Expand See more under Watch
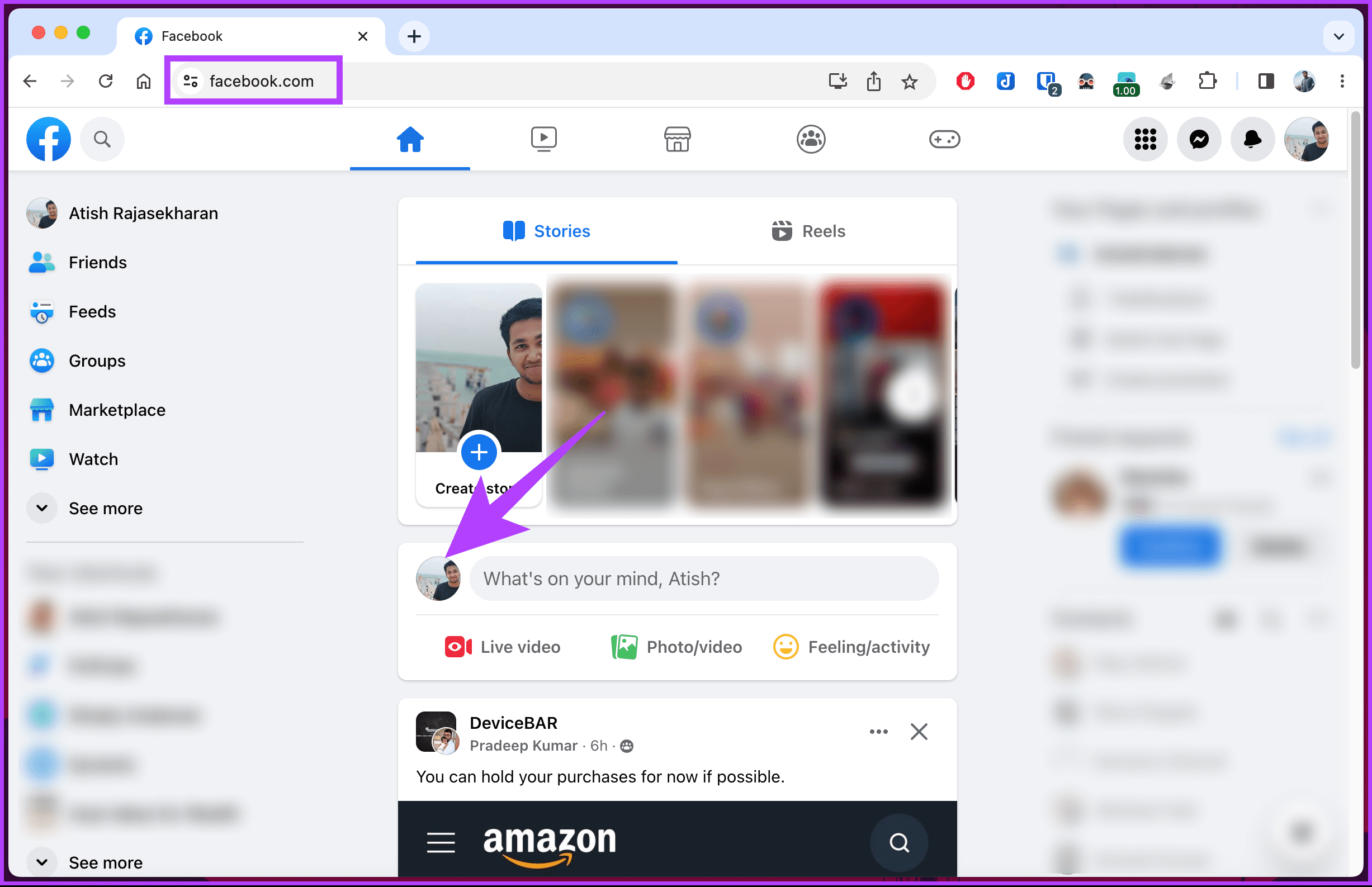The image size is (1372, 887). click(x=164, y=508)
